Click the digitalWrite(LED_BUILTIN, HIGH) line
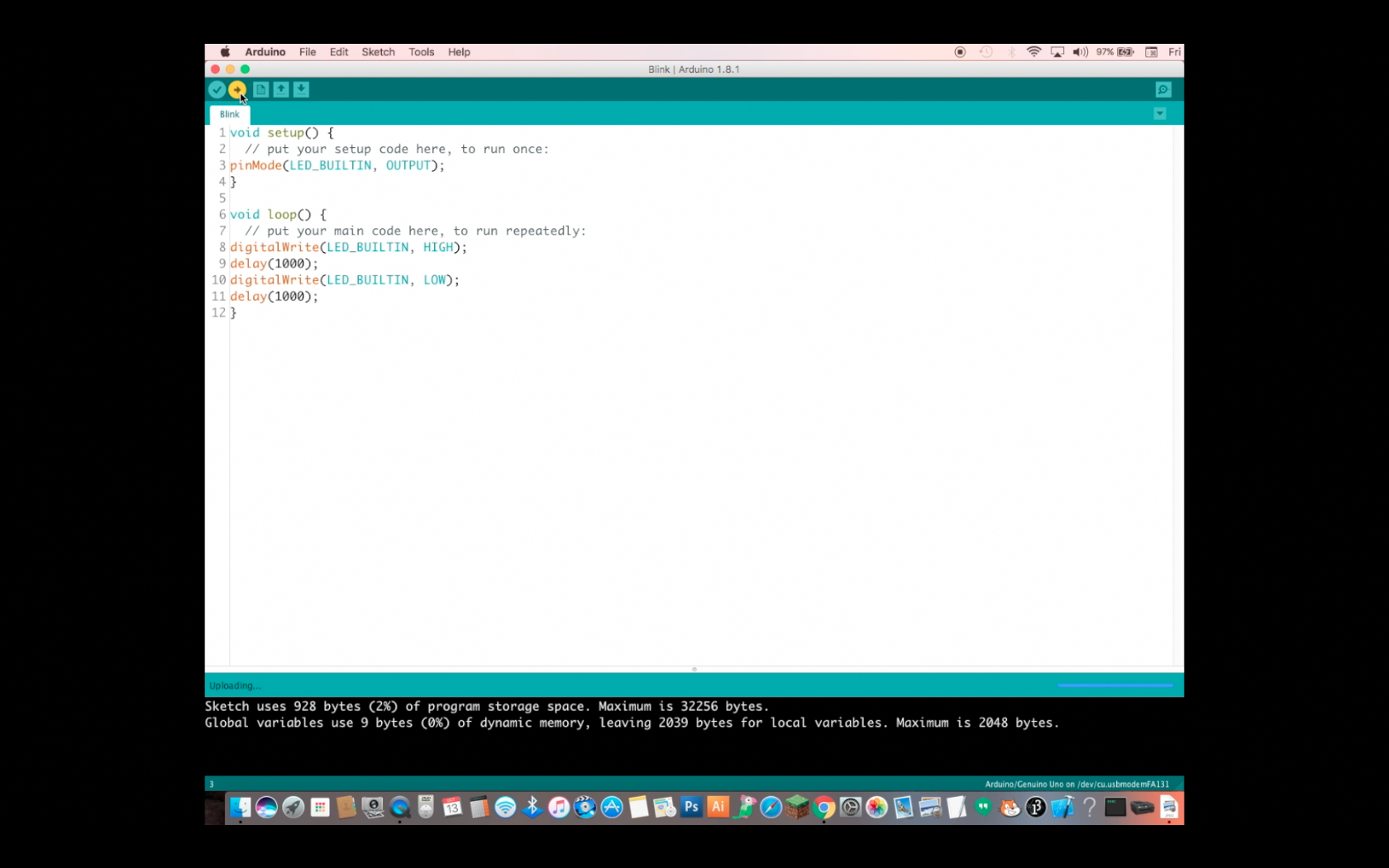This screenshot has width=1389, height=868. pyautogui.click(x=348, y=247)
